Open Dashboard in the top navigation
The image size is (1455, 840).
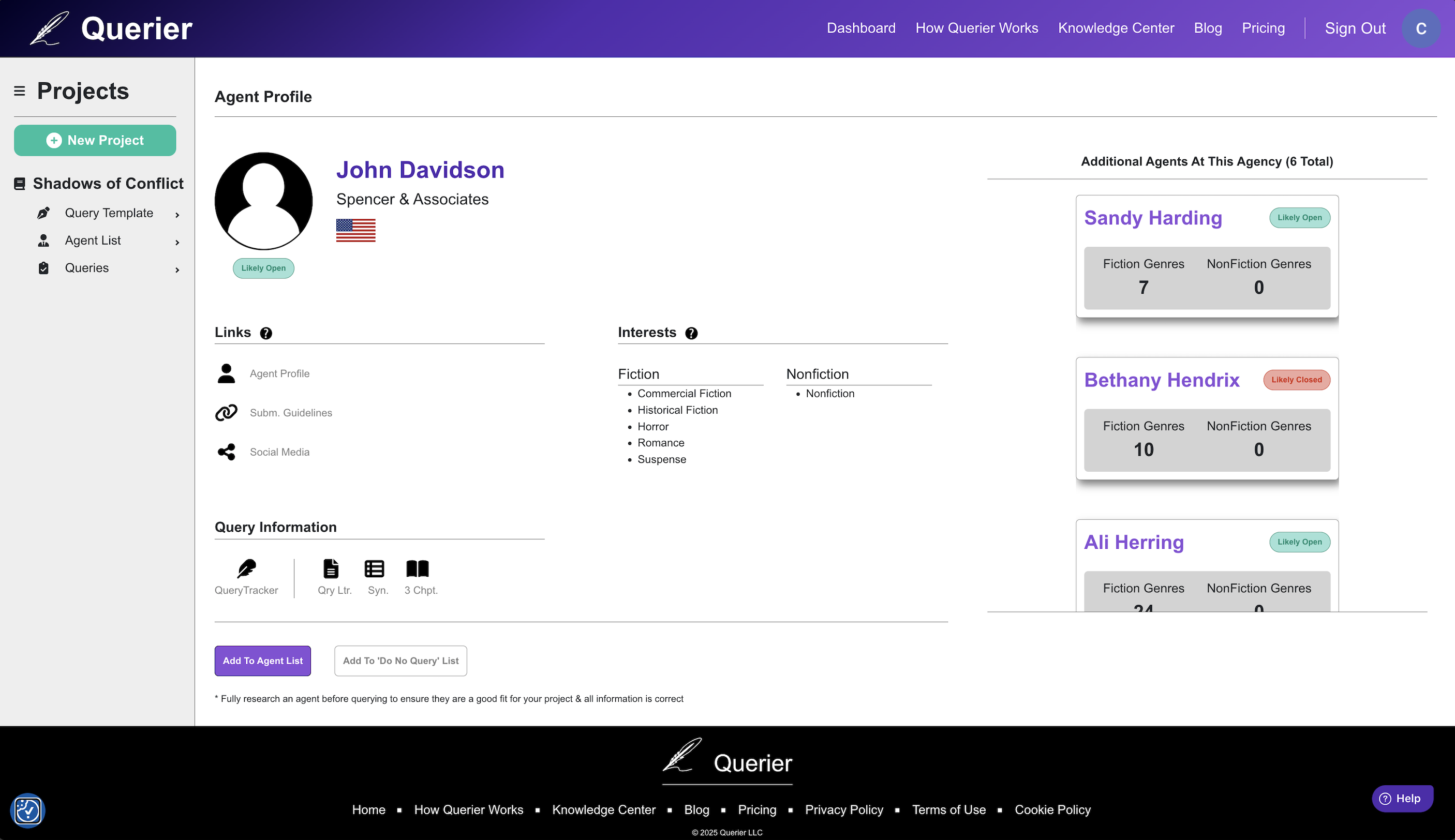(860, 28)
